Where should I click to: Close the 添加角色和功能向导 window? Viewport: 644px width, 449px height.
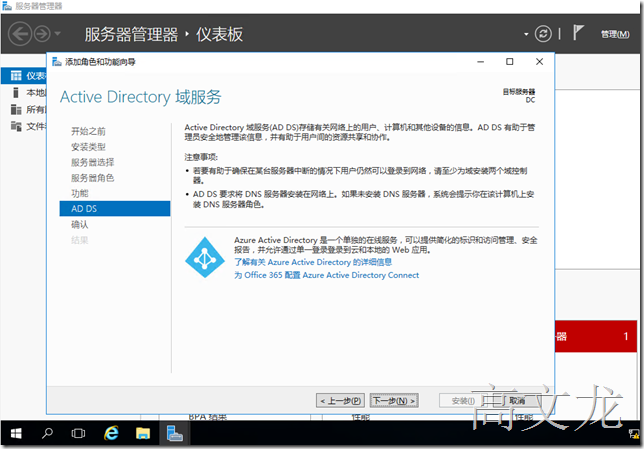(x=540, y=62)
